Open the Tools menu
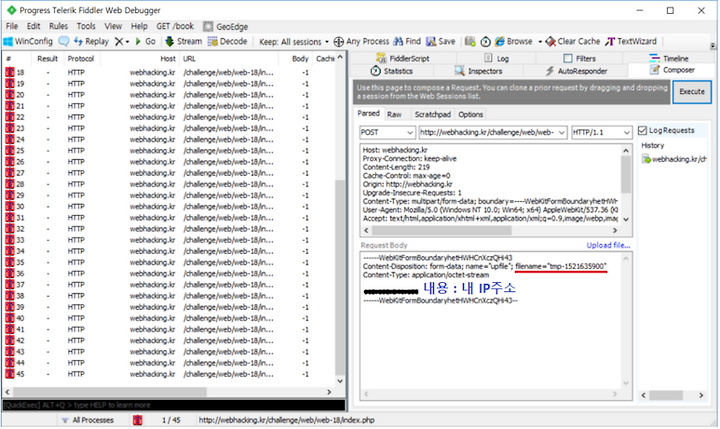 (86, 26)
